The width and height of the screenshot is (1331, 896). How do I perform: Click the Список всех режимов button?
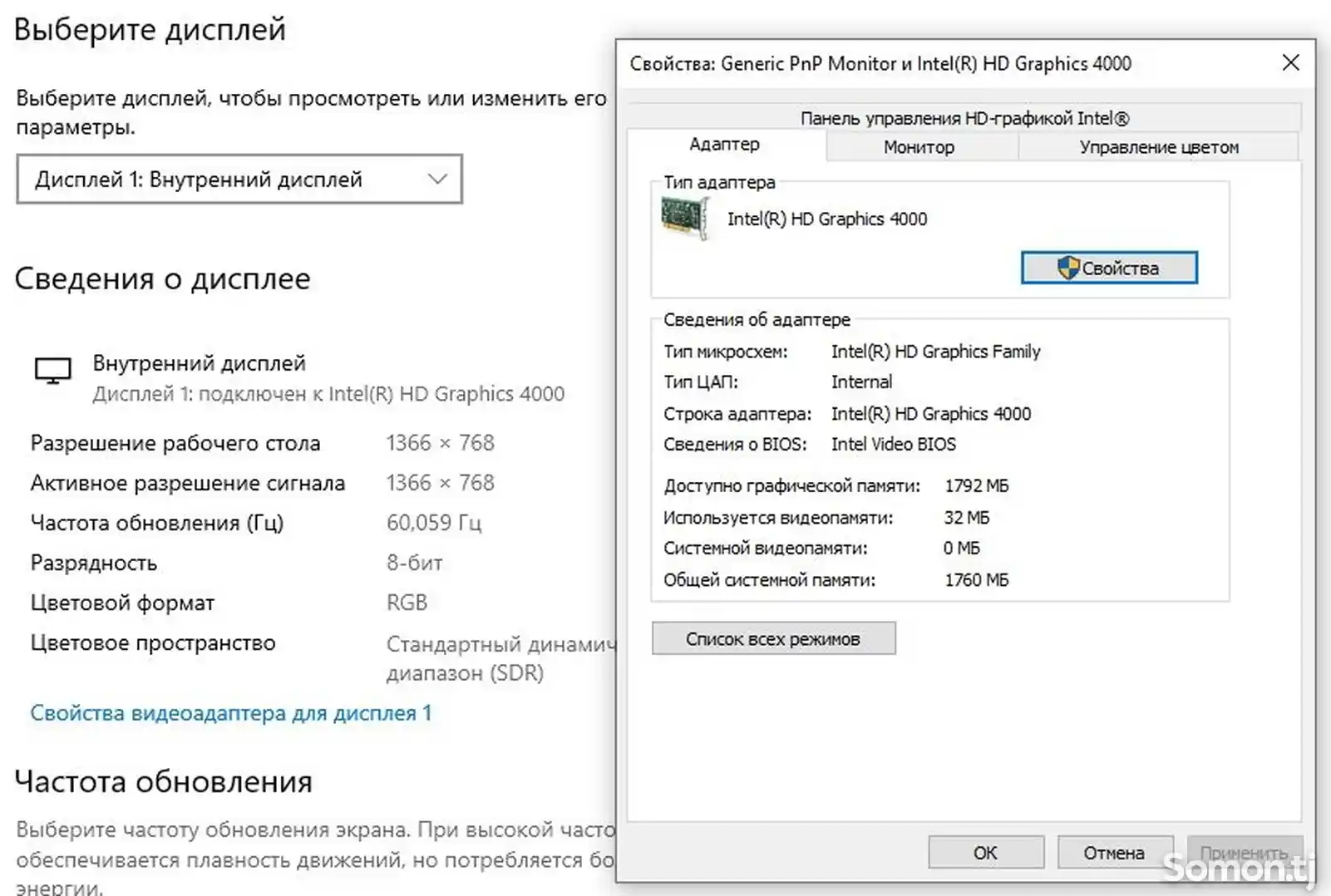tap(773, 639)
